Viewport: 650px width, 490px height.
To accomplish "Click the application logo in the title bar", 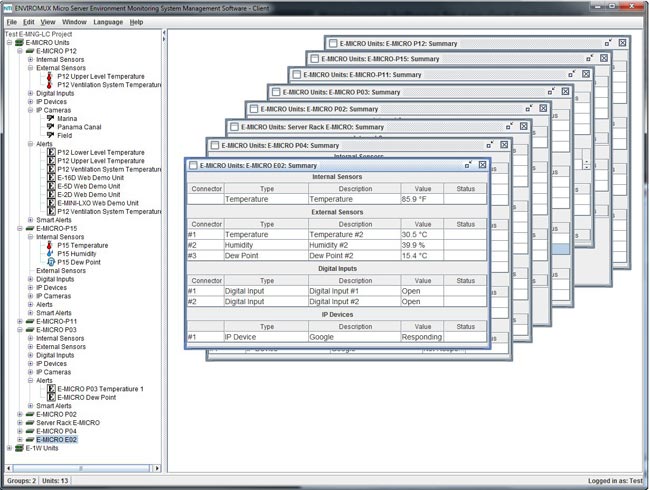I will coord(8,8).
